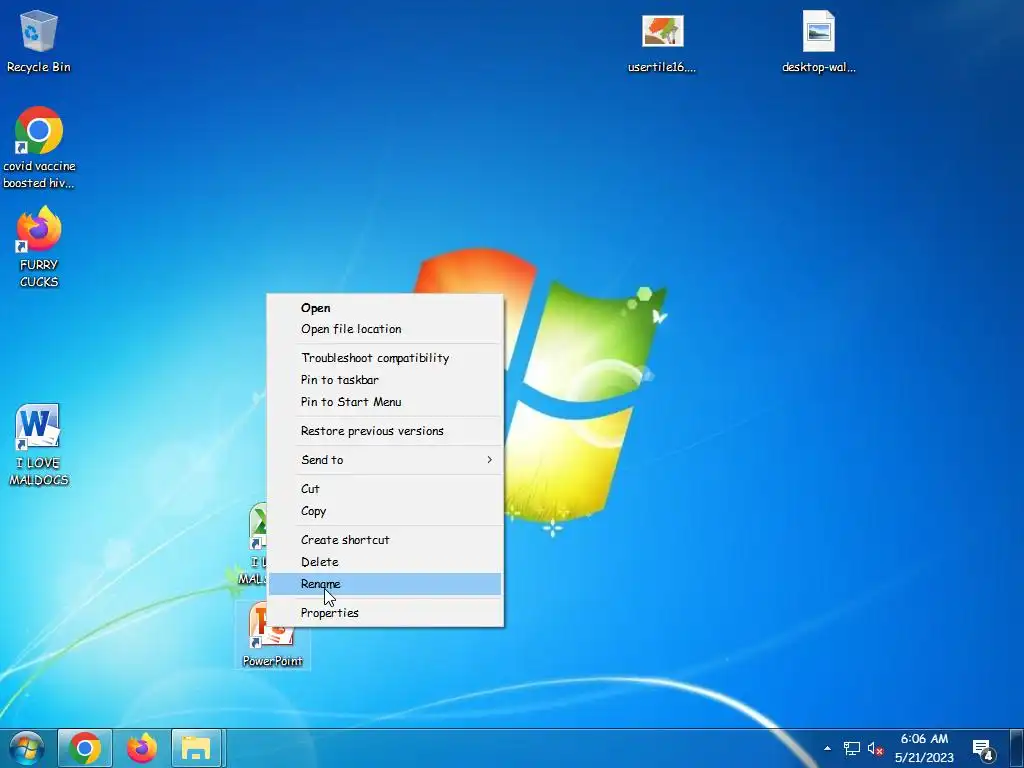This screenshot has width=1024, height=768.
Task: Click Rename in the context menu
Action: click(x=385, y=584)
